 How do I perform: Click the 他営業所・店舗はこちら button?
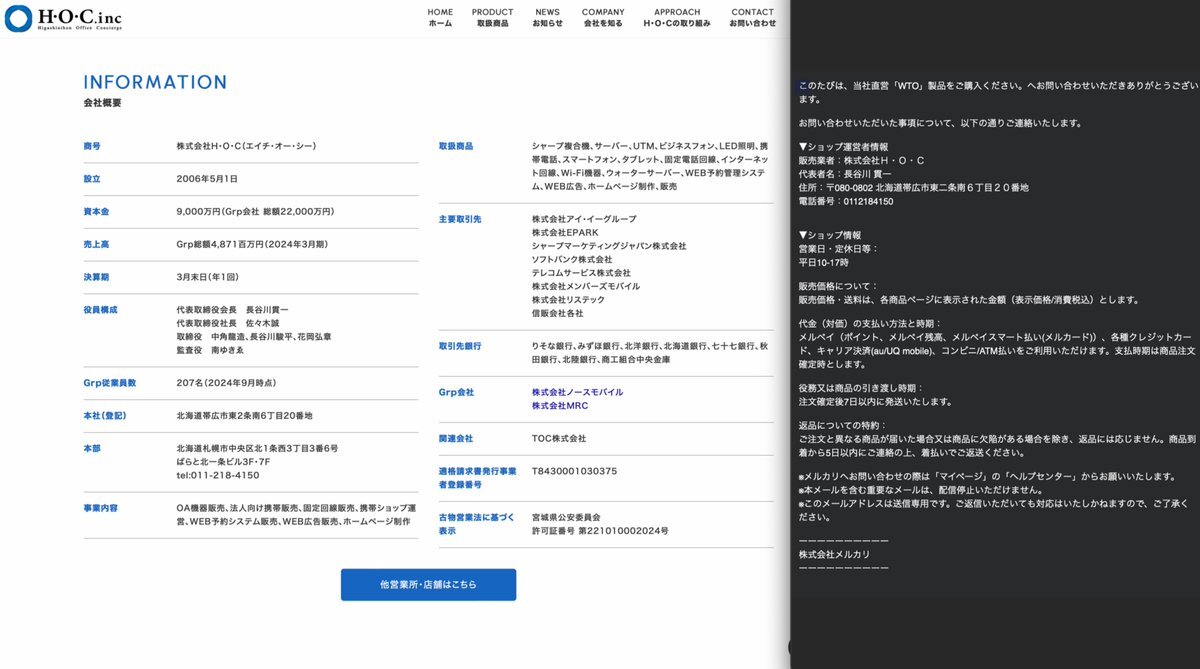428,584
